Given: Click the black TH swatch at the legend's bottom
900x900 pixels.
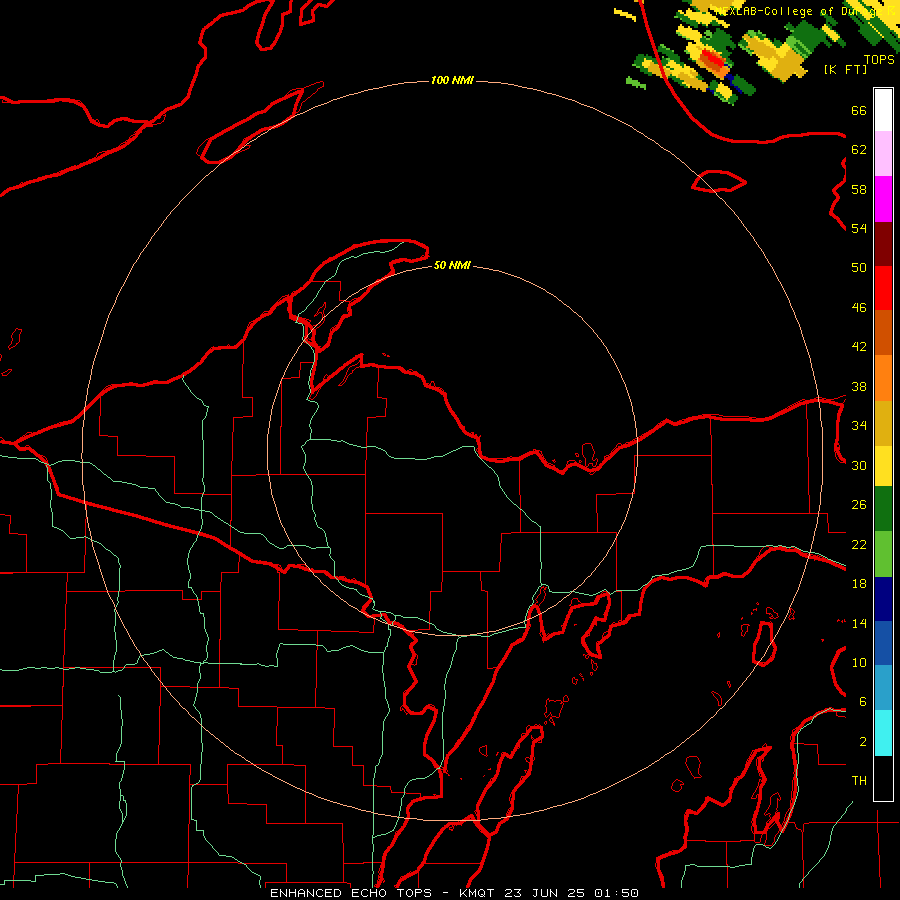Looking at the screenshot, I should [883, 778].
